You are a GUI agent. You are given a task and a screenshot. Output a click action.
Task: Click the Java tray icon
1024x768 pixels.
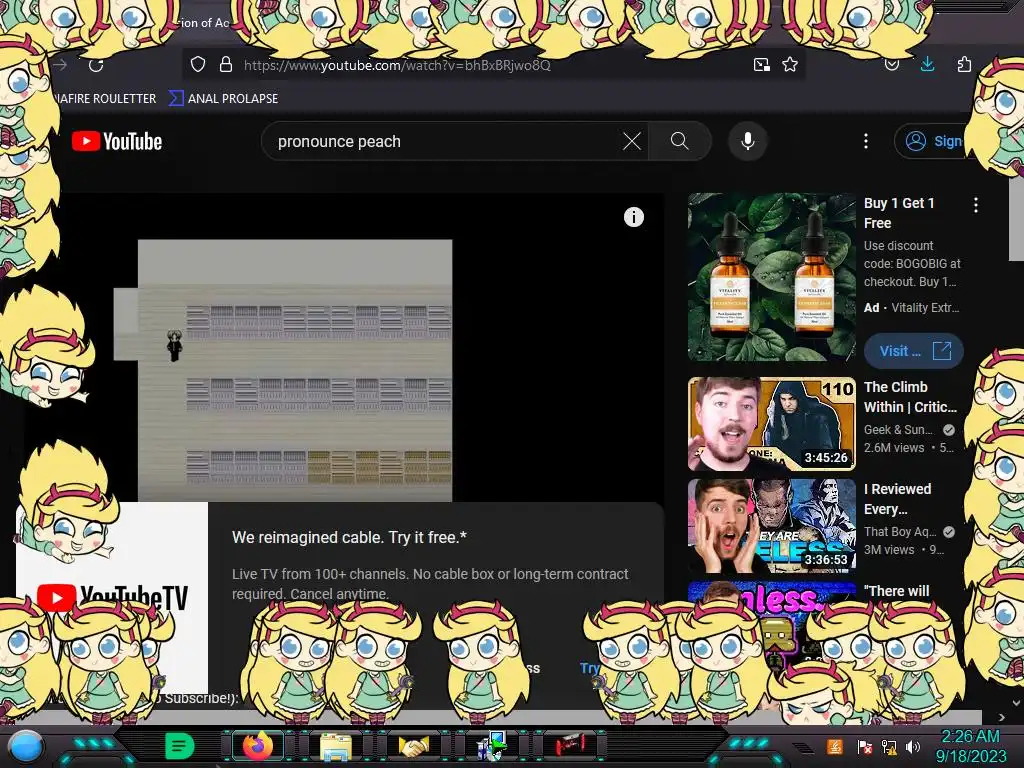click(x=835, y=746)
